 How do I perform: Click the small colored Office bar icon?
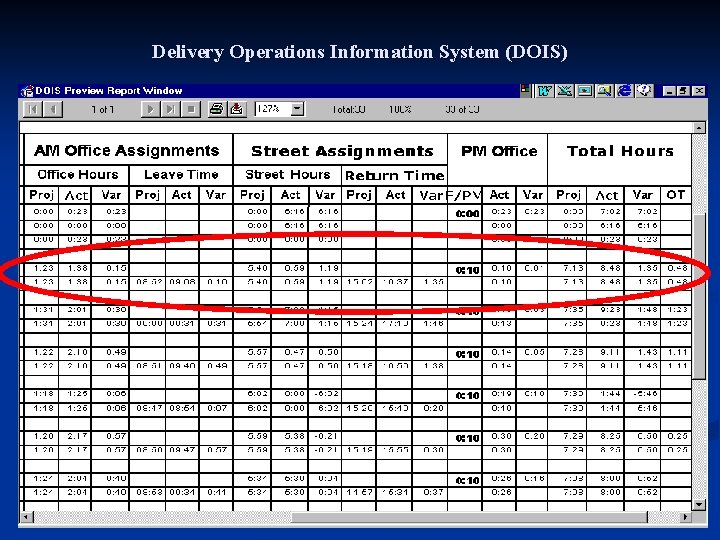click(526, 90)
